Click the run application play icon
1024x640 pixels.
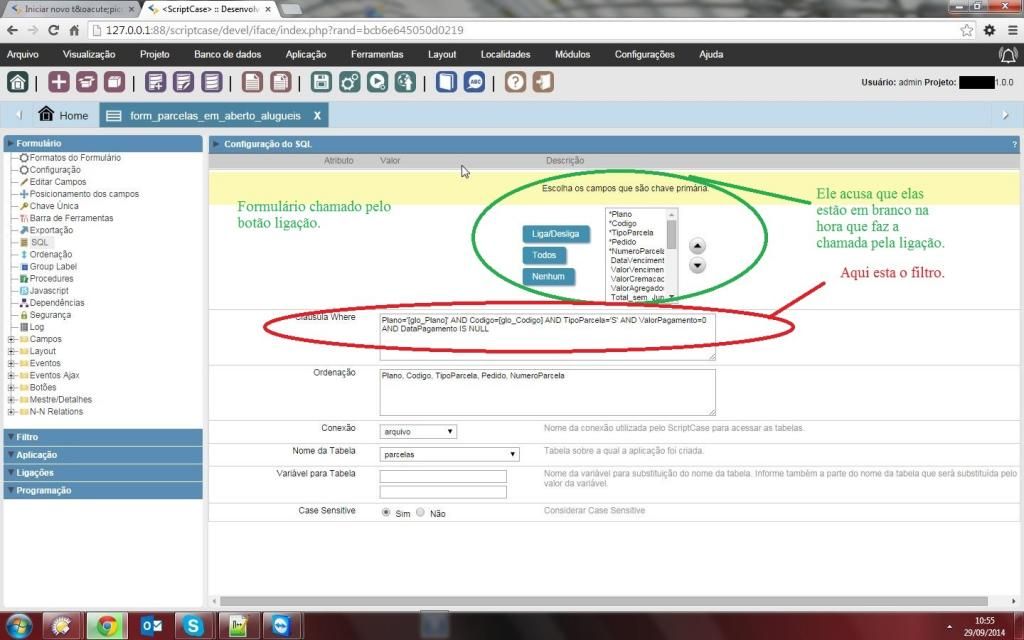(377, 82)
